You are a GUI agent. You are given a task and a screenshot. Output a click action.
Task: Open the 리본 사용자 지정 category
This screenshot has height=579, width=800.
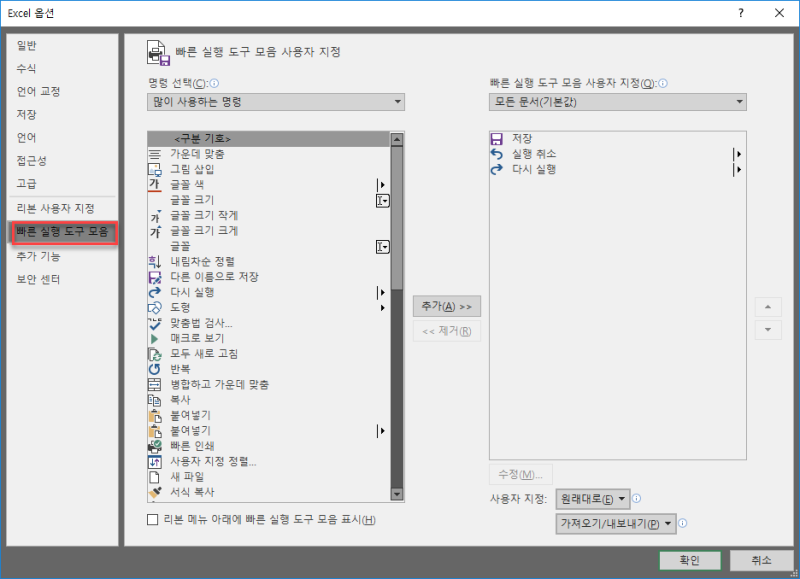coord(56,208)
